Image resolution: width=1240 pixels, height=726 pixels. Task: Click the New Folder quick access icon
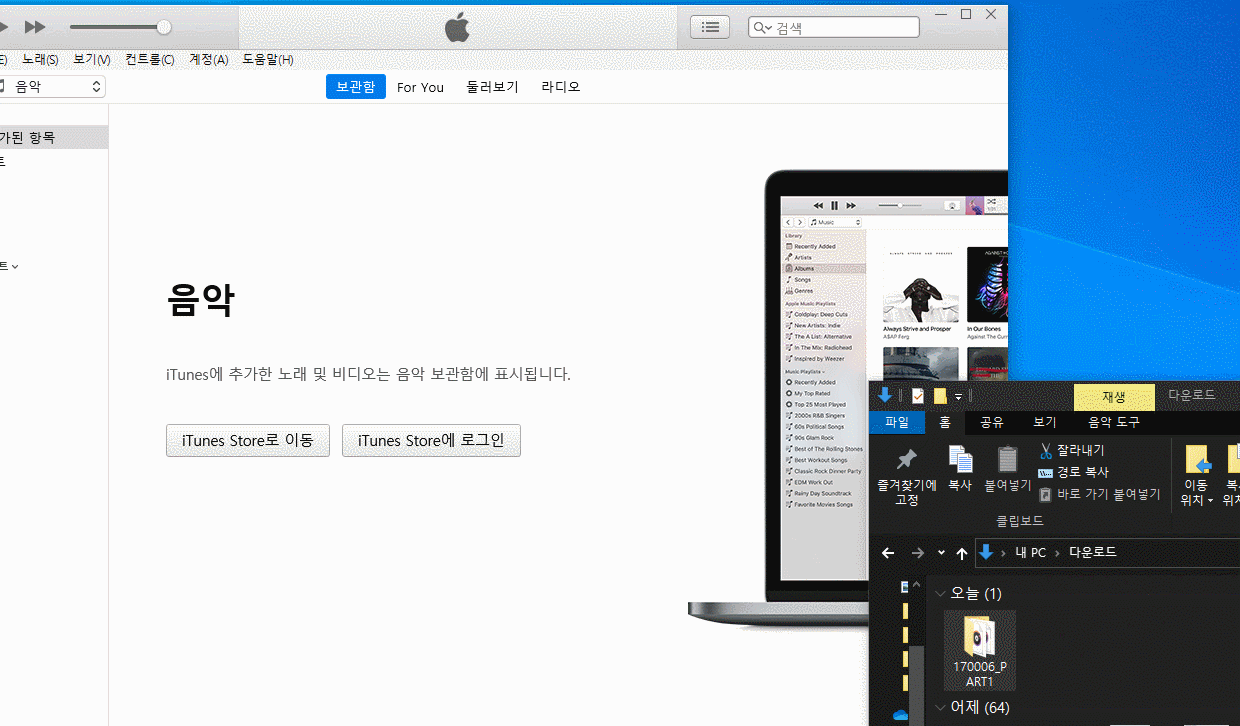[940, 396]
